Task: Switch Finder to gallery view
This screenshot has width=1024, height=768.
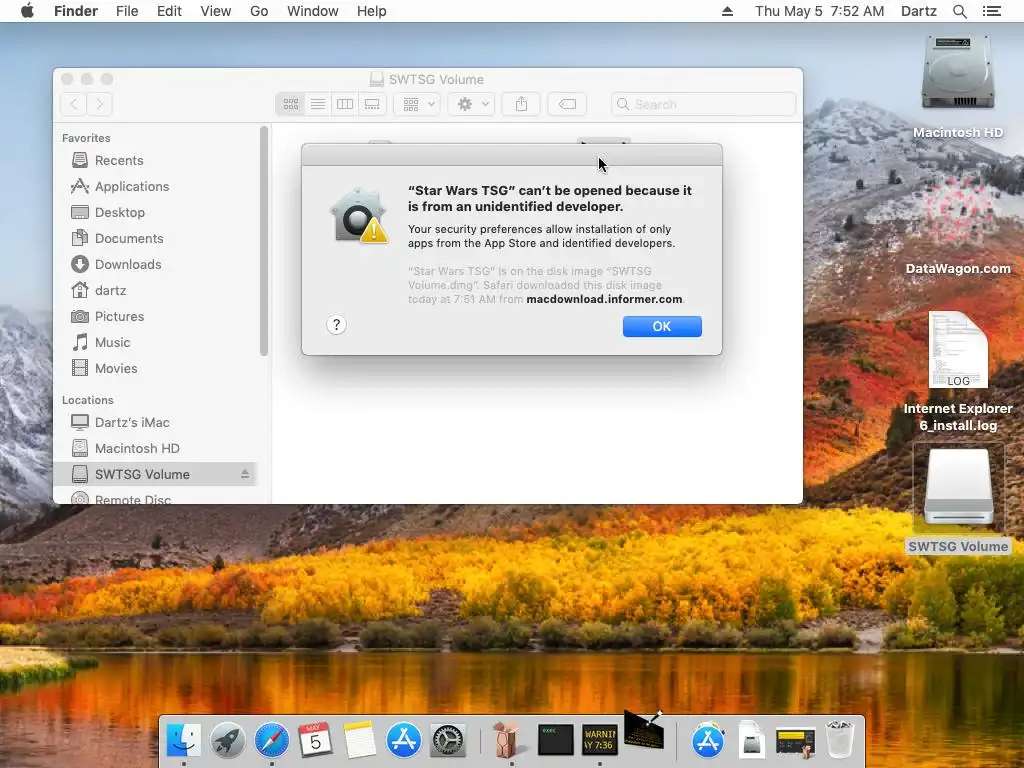Action: [x=372, y=104]
